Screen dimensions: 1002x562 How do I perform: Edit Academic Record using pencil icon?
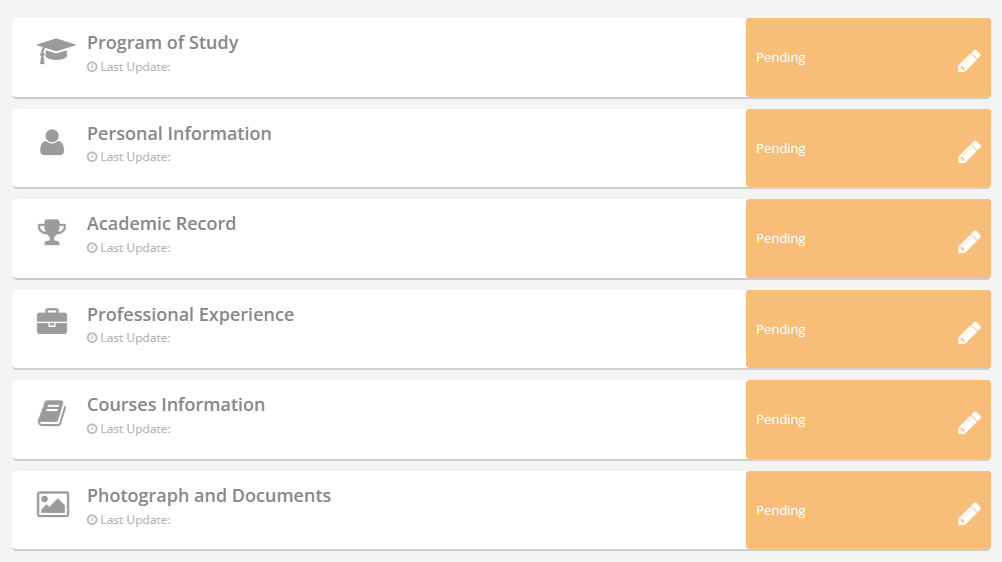point(969,242)
